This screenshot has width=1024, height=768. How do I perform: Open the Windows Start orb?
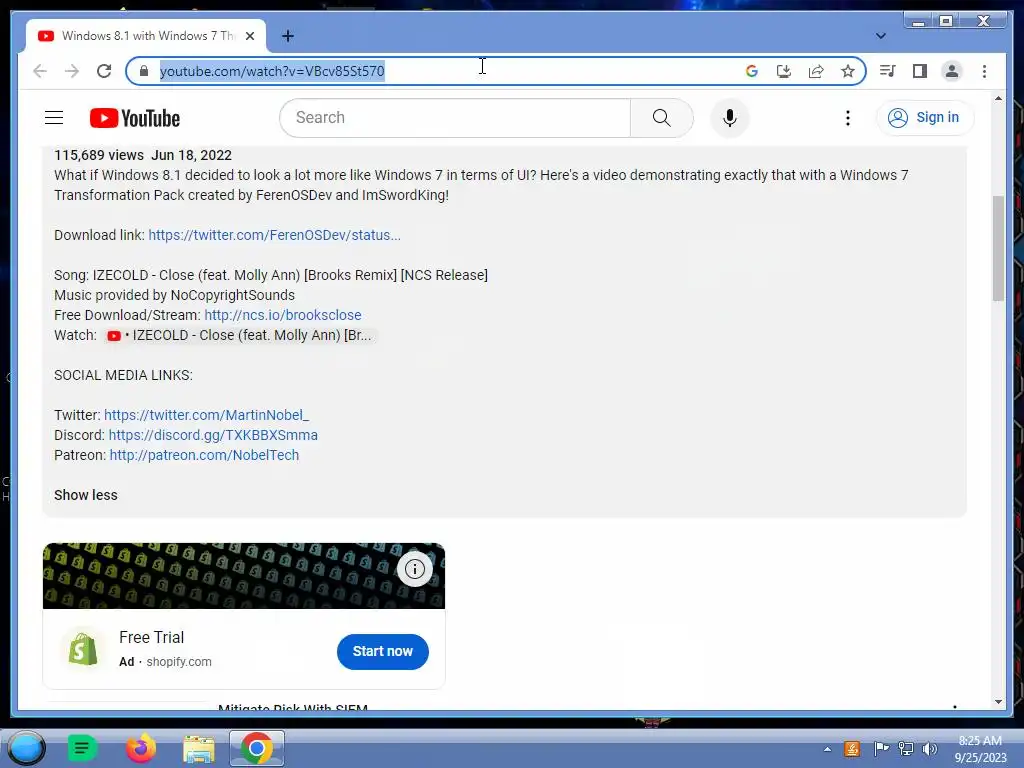point(27,748)
